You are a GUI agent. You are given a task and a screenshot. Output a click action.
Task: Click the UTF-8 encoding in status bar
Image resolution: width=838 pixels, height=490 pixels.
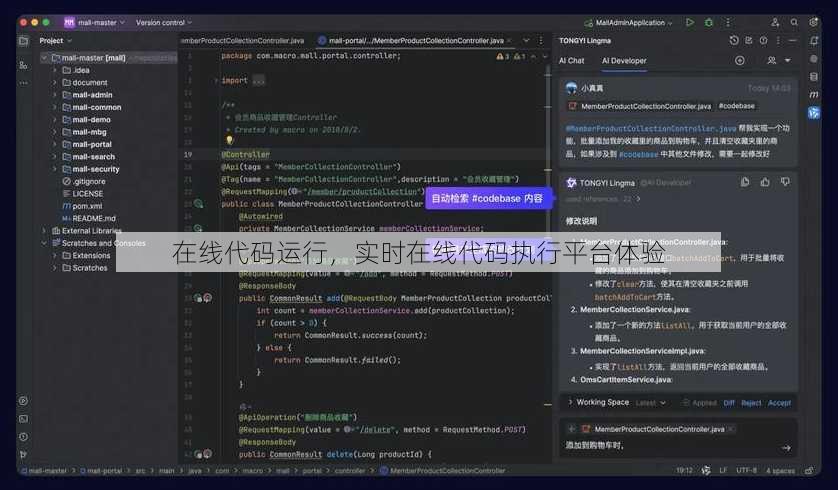(x=746, y=470)
